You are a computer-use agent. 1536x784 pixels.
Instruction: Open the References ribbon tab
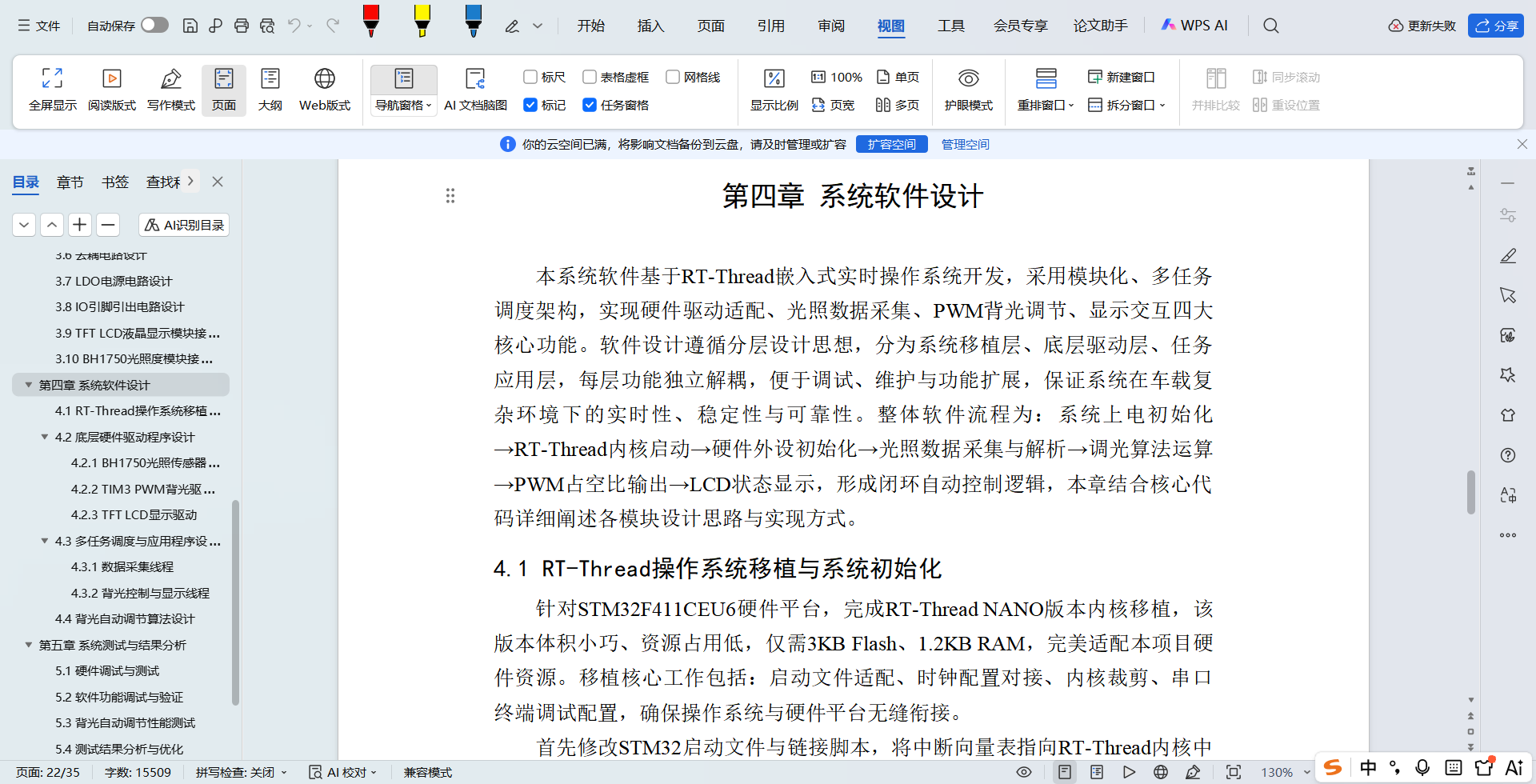770,26
